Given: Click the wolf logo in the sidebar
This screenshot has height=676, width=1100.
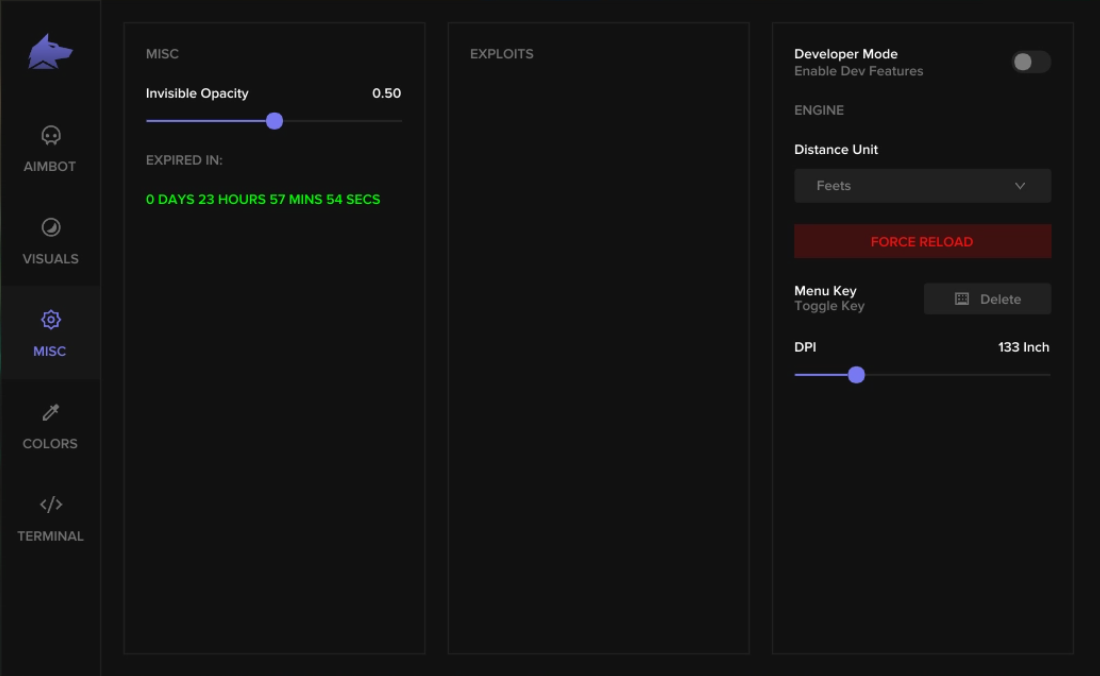Looking at the screenshot, I should (50, 52).
